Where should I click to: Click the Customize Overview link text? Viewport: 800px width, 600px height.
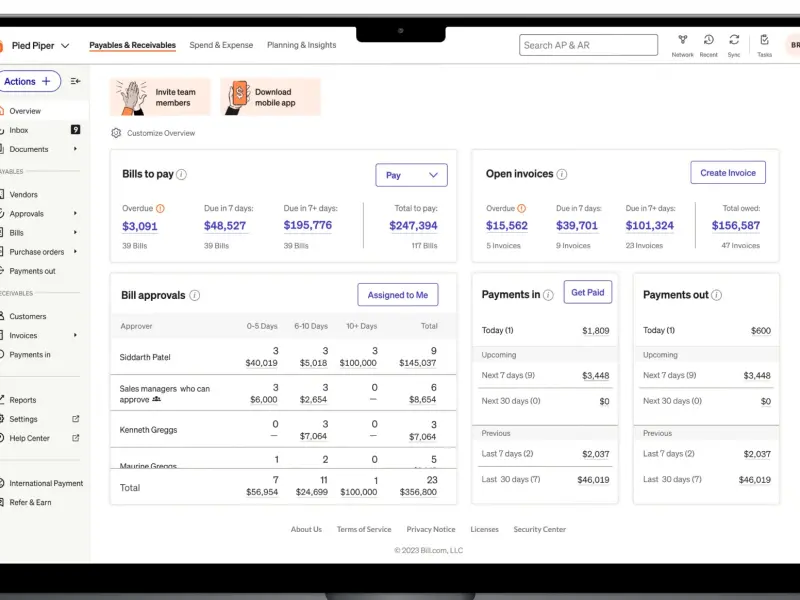[161, 133]
